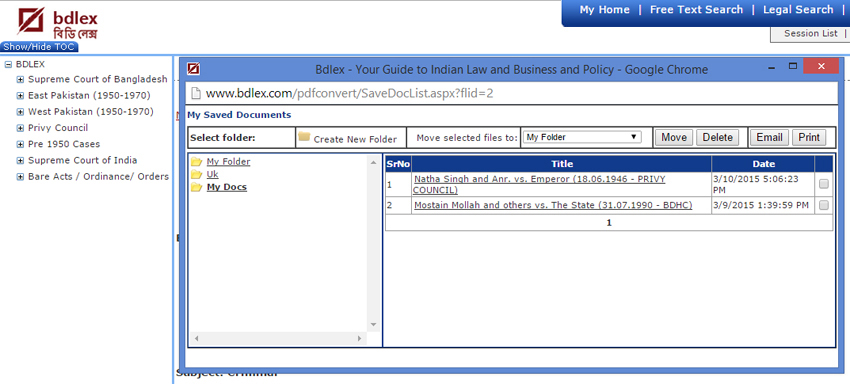This screenshot has width=850, height=384.
Task: Collapse the BDLEX root tree node
Action: pyautogui.click(x=8, y=64)
